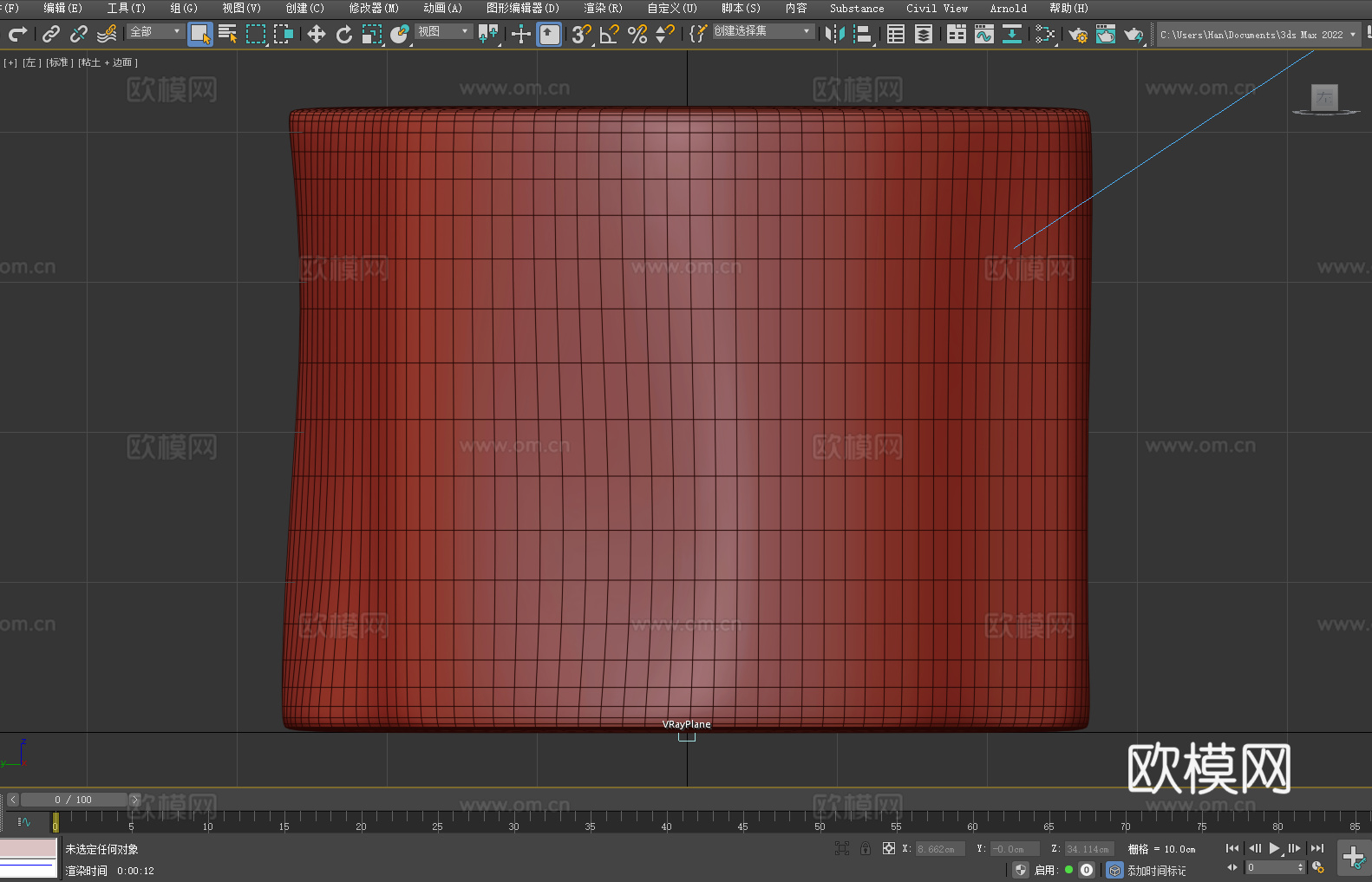Toggle Angle Snap on toolbar
The image size is (1372, 882).
(609, 34)
